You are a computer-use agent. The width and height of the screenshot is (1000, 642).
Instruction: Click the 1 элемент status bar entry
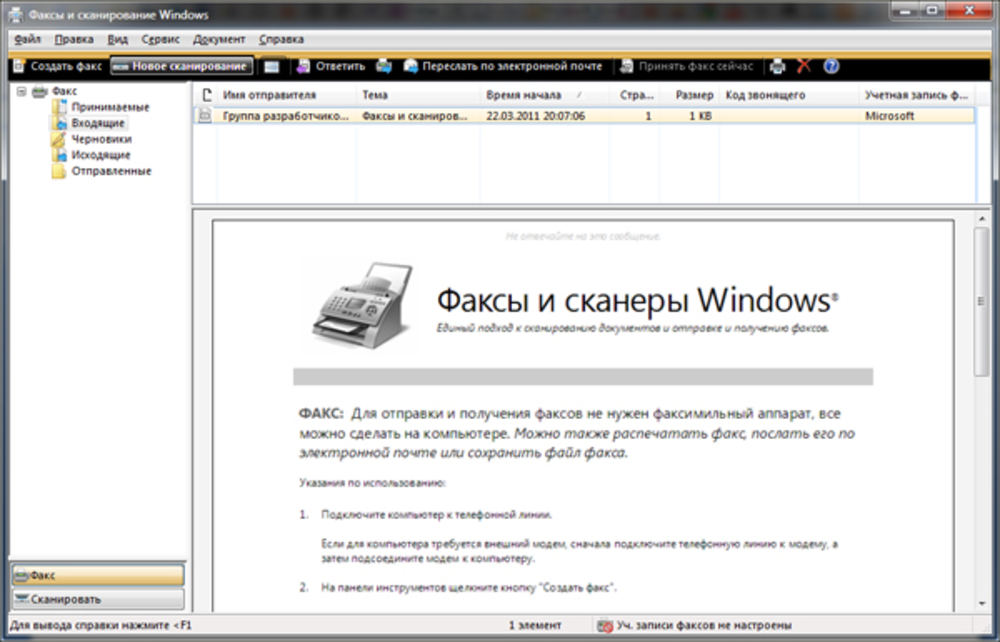(x=534, y=626)
